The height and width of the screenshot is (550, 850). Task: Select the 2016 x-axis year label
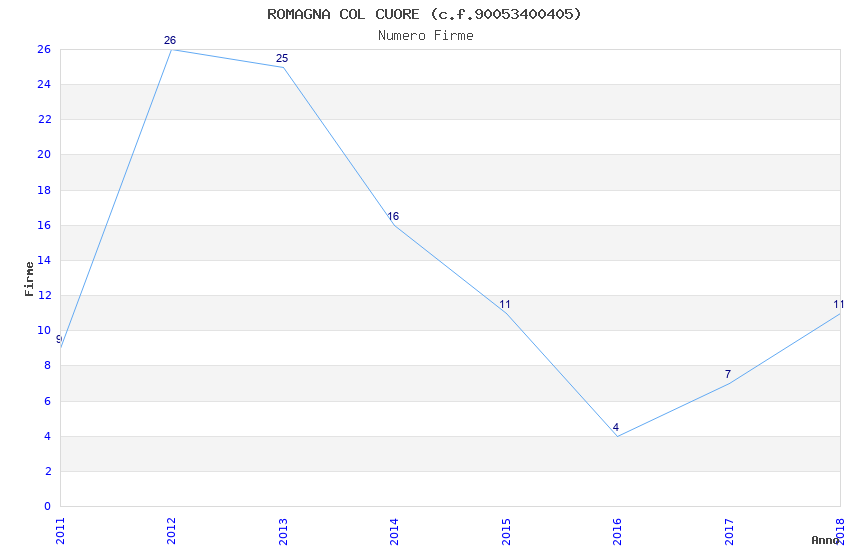617,531
